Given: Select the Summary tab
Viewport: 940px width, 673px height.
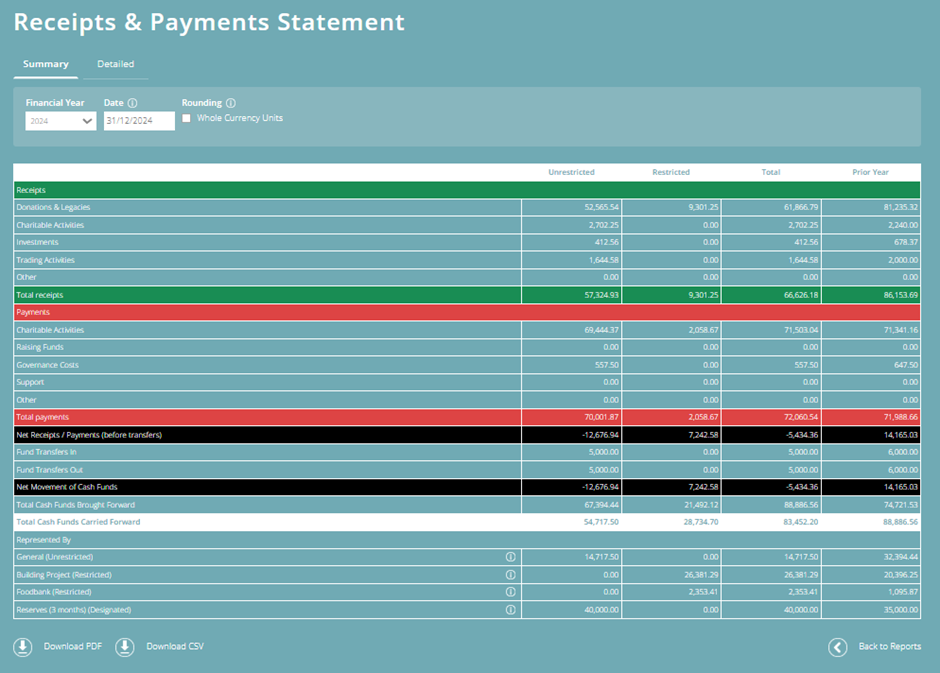Looking at the screenshot, I should 45,63.
